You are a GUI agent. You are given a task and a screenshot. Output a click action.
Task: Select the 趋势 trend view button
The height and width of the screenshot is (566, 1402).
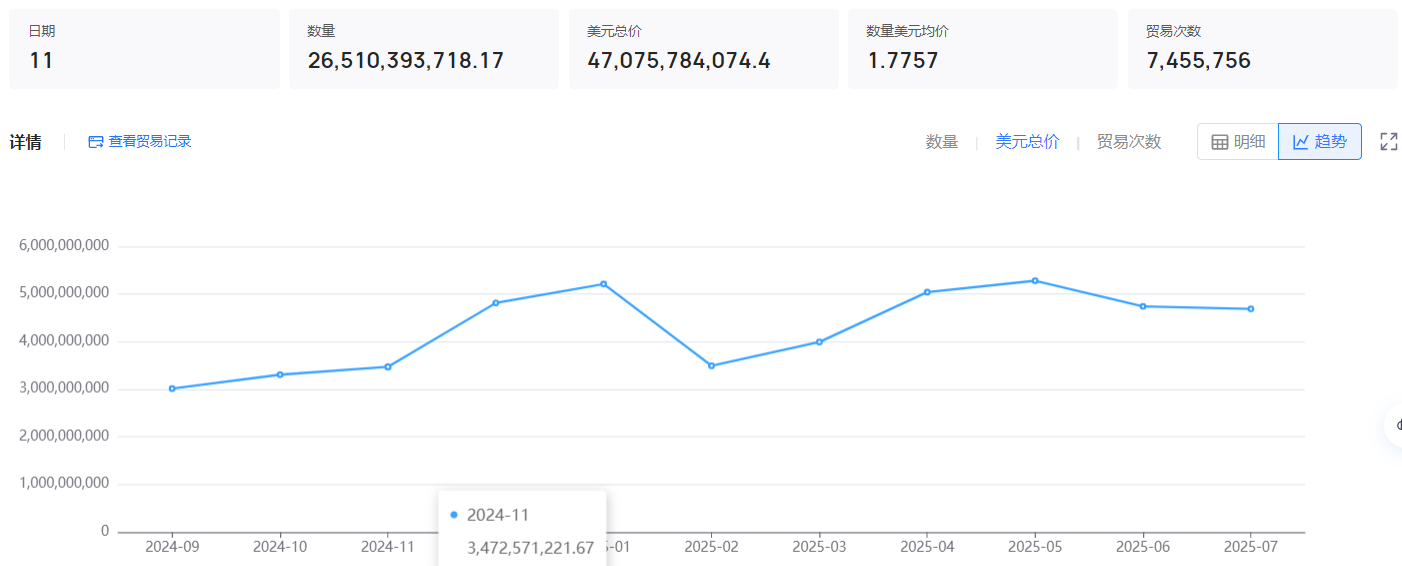pyautogui.click(x=1320, y=142)
